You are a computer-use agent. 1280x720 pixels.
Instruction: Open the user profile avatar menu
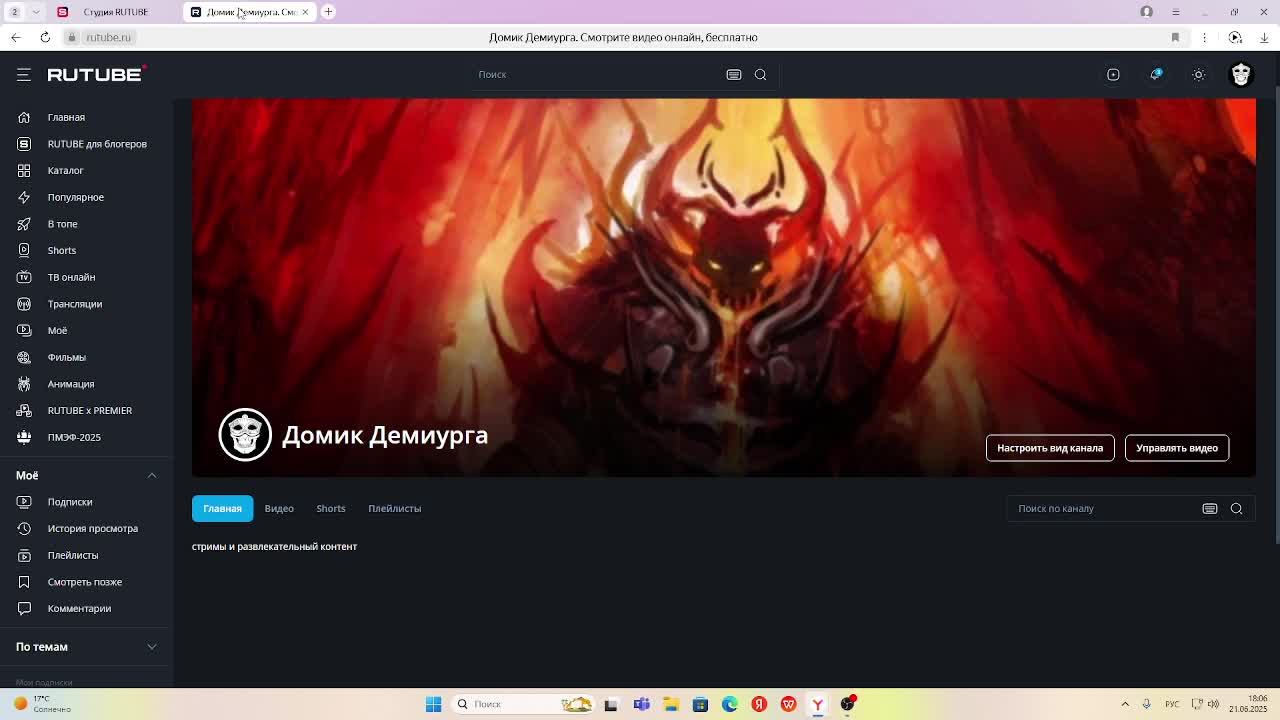[1241, 74]
